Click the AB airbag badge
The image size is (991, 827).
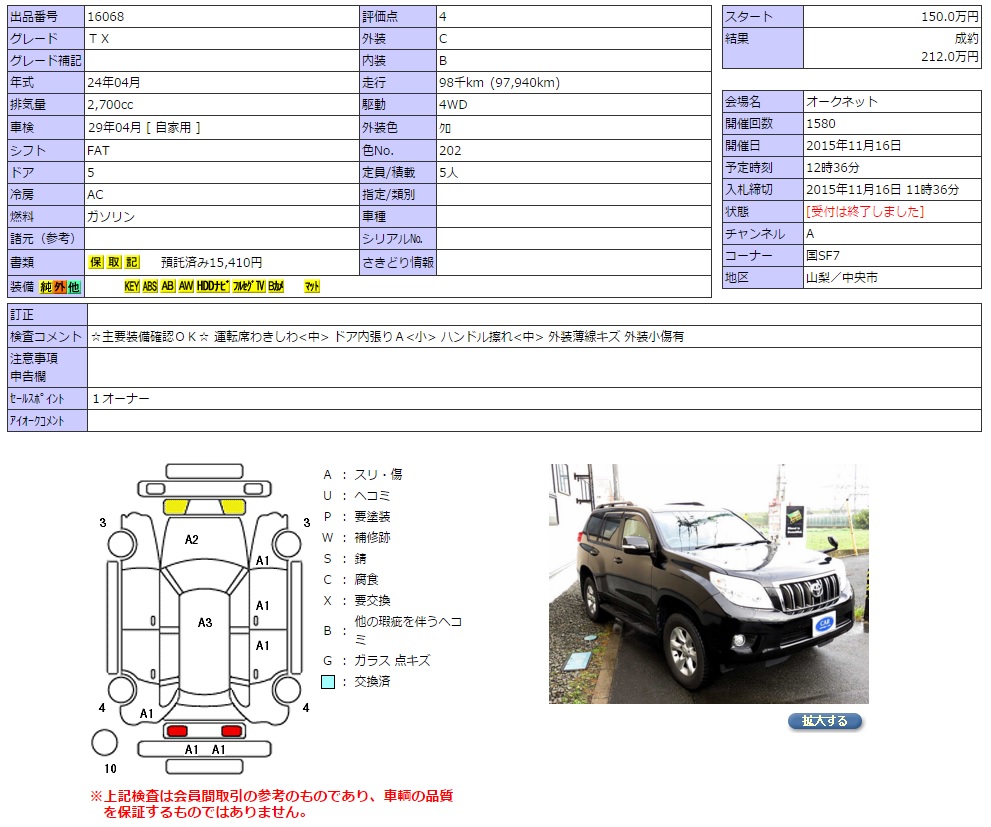pyautogui.click(x=168, y=287)
